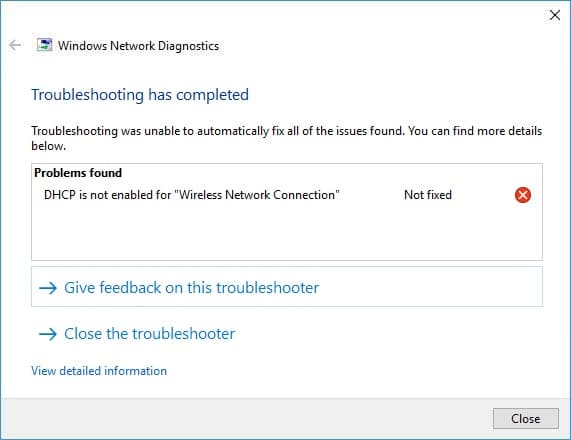
Task: Click the Not fixed status text
Action: coord(428,195)
